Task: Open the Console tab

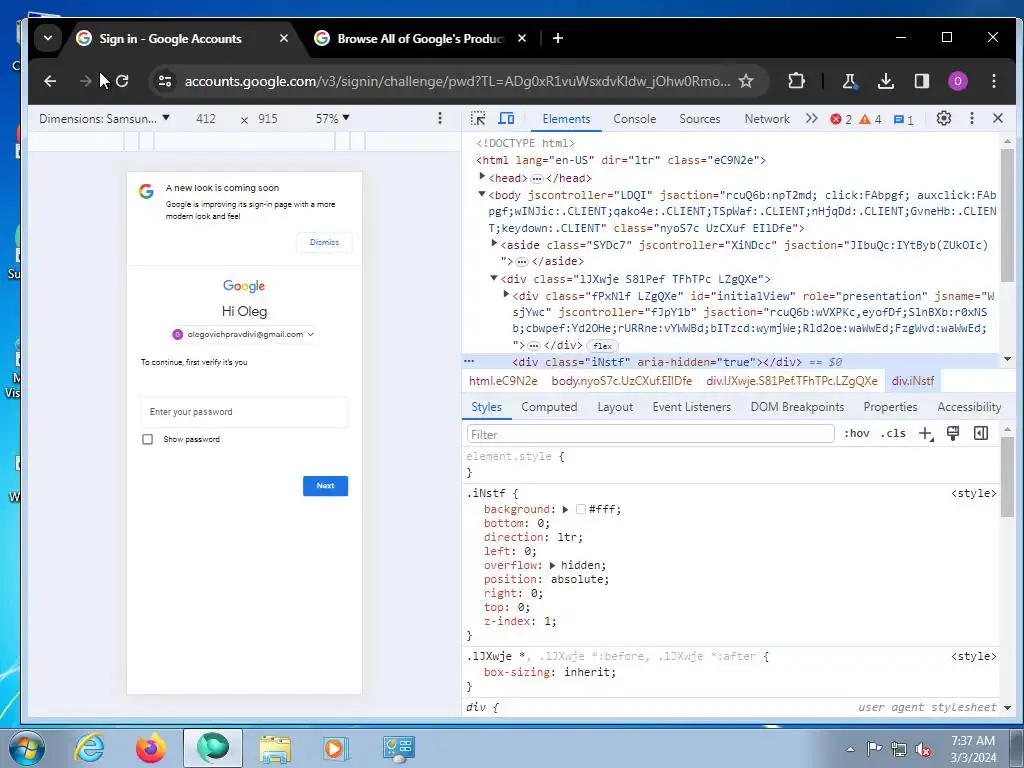Action: (634, 119)
